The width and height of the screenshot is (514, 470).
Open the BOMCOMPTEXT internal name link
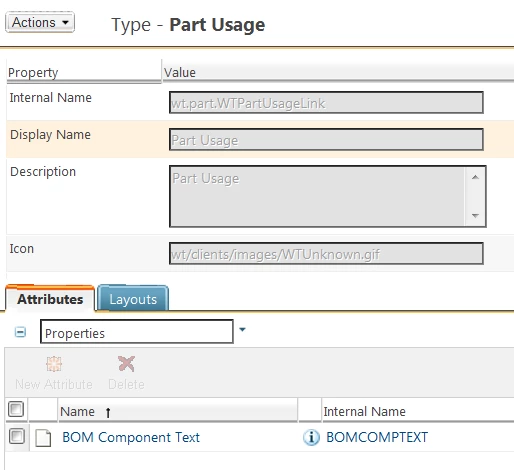coord(377,437)
